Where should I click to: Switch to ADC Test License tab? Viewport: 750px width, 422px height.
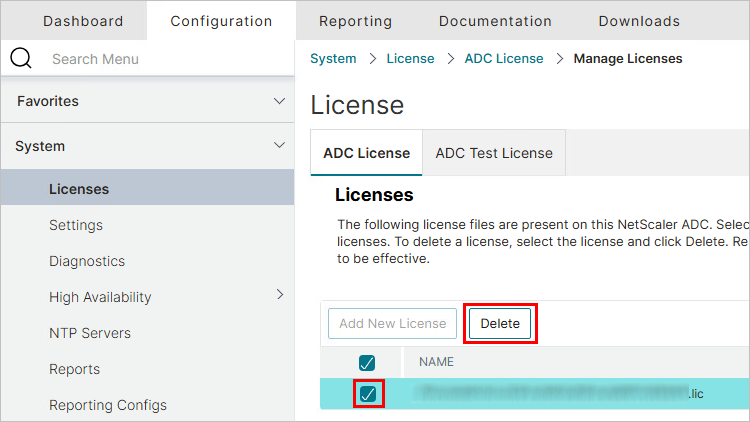tap(494, 153)
